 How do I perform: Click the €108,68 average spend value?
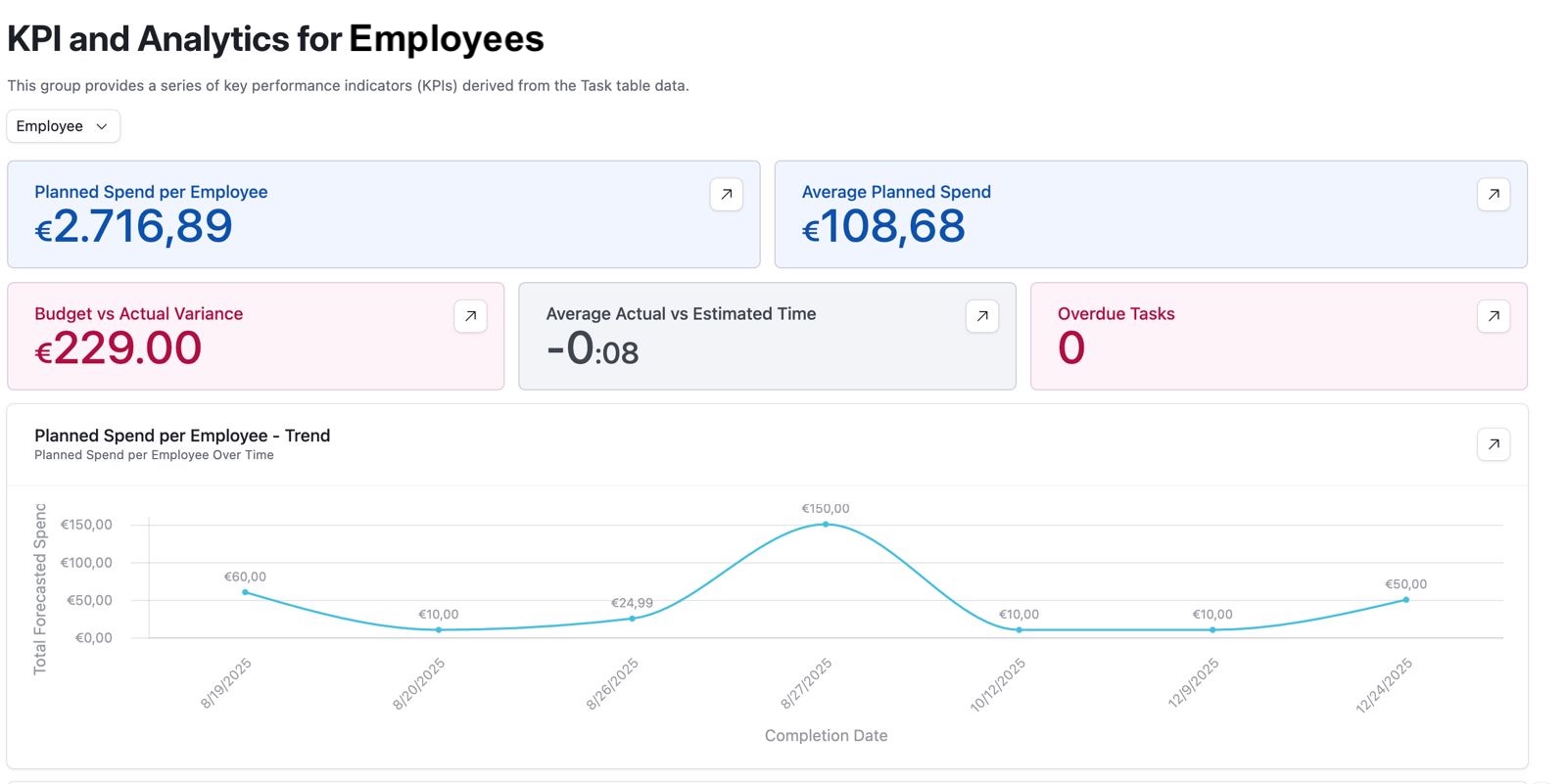[883, 227]
